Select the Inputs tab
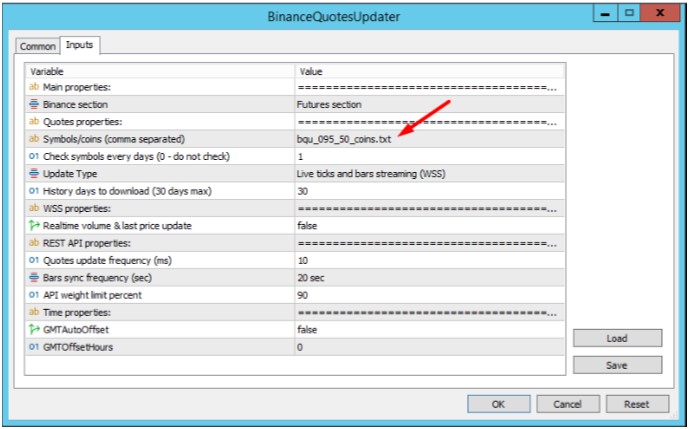The image size is (689, 429). coord(80,45)
